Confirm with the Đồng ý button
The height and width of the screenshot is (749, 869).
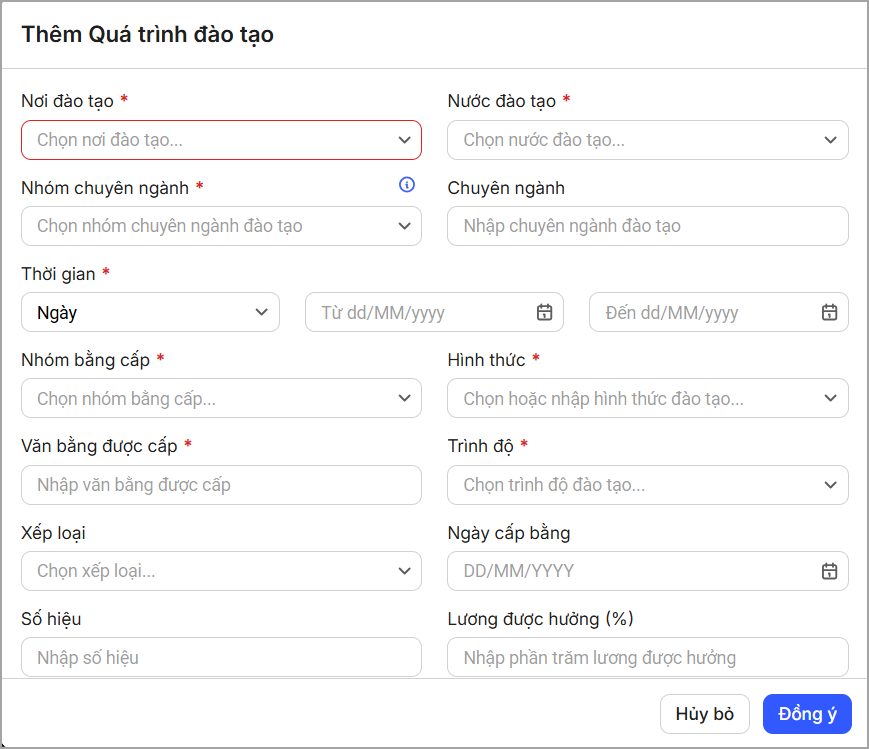806,714
